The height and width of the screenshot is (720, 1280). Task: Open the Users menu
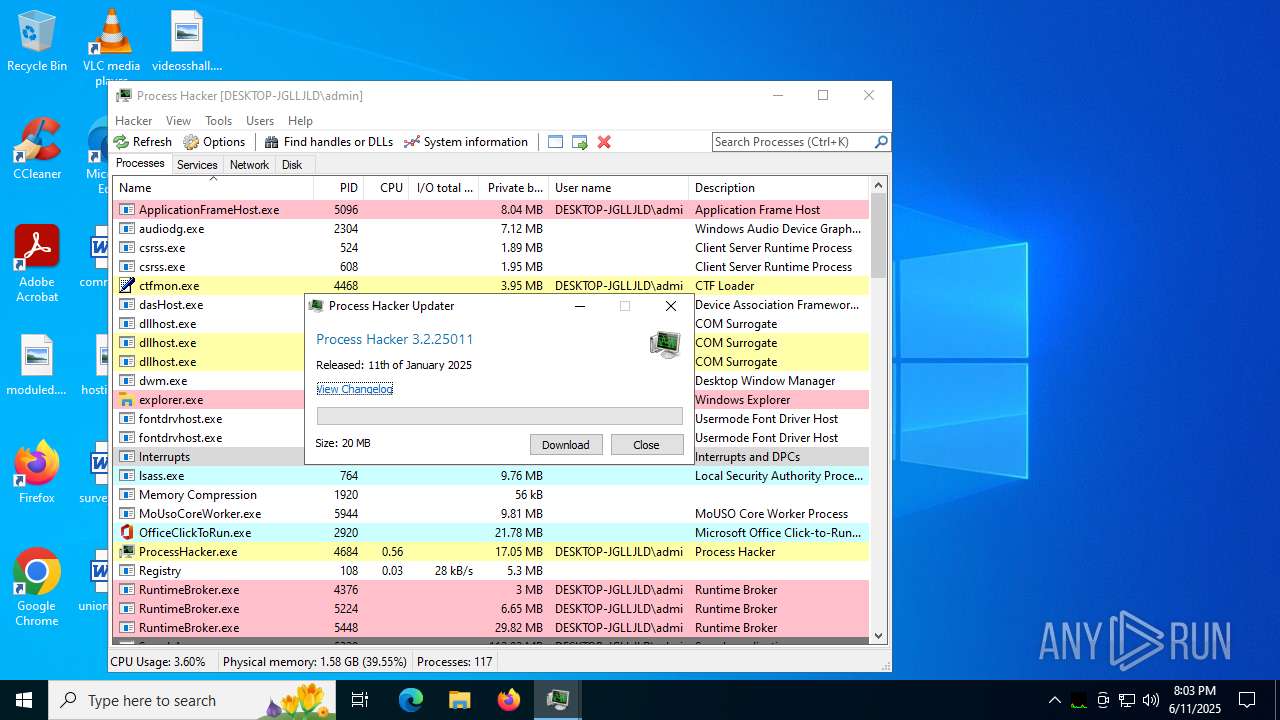click(260, 121)
